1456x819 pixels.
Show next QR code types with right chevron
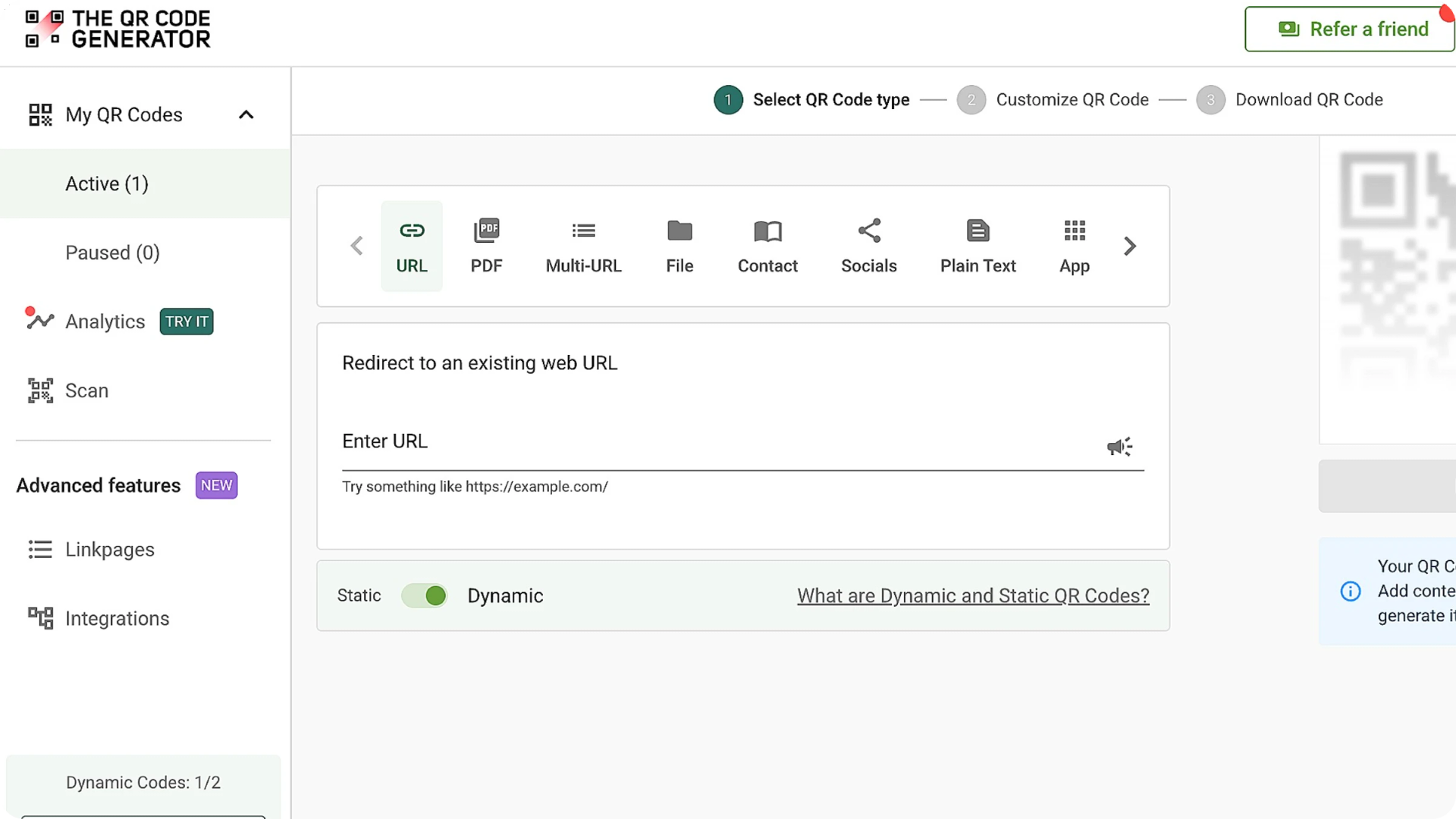point(1130,246)
